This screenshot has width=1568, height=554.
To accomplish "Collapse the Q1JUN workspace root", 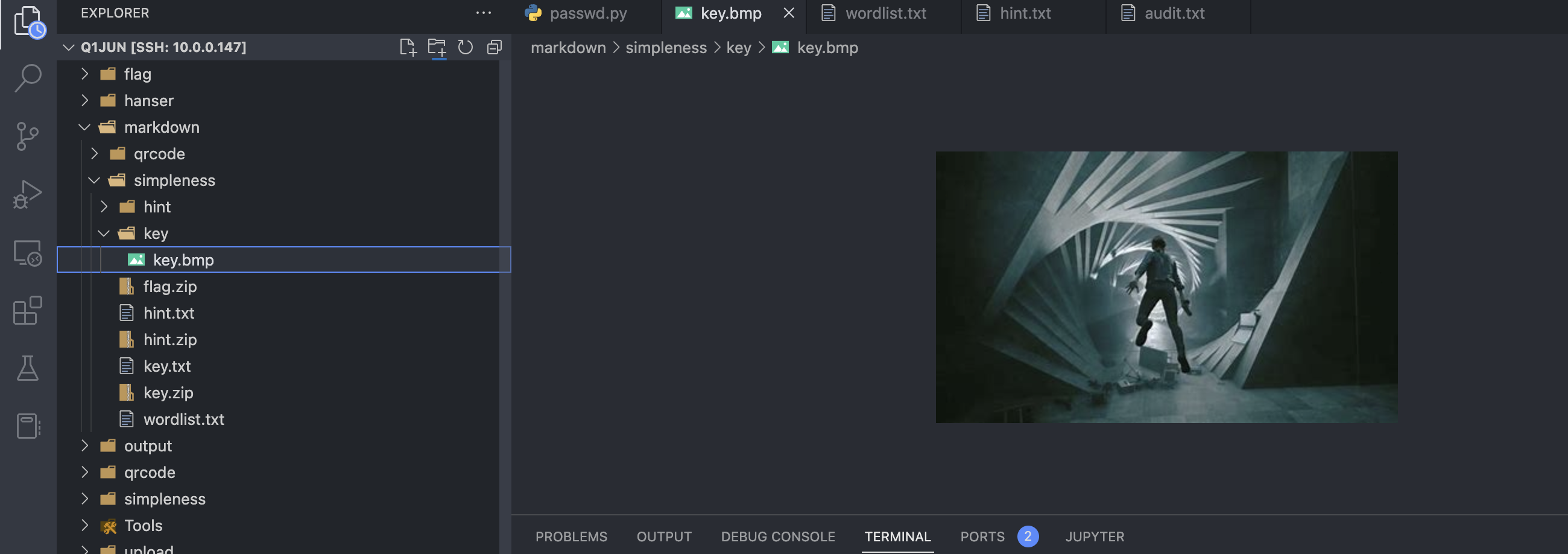I will [x=69, y=48].
